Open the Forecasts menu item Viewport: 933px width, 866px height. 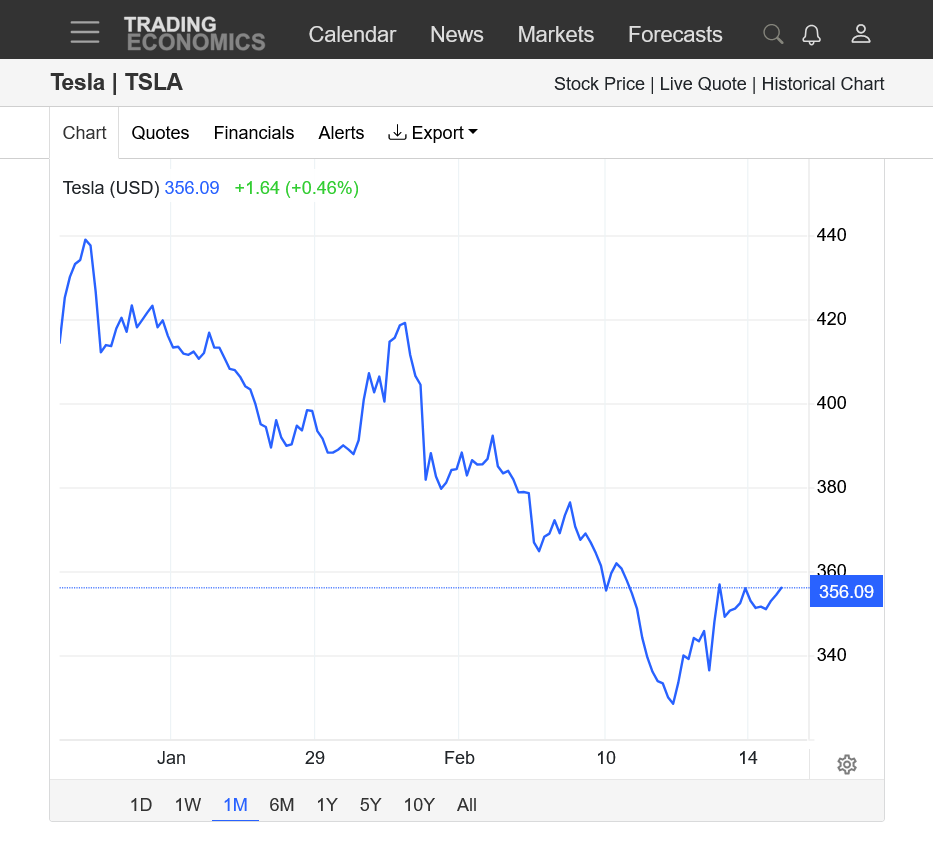point(675,34)
